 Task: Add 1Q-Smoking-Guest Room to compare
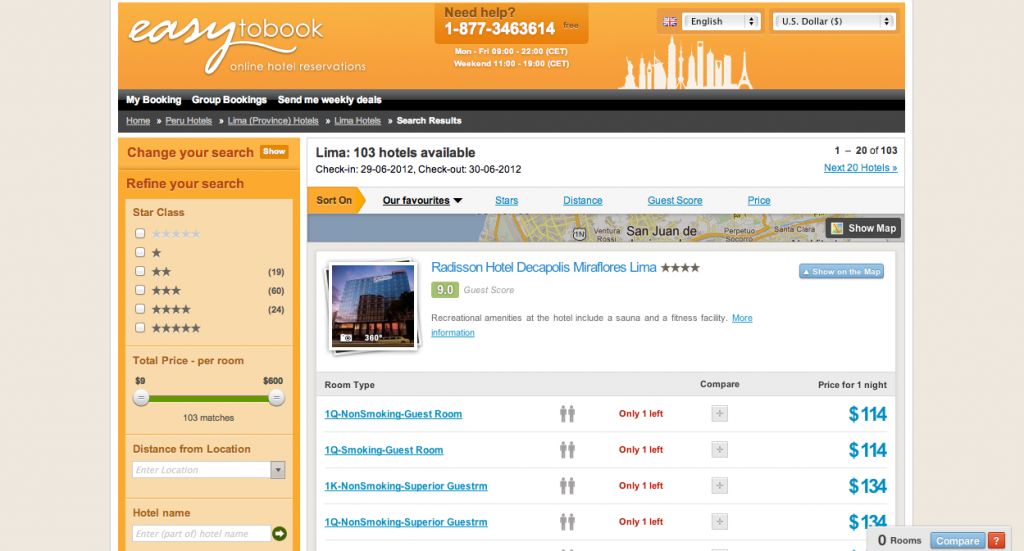(720, 450)
